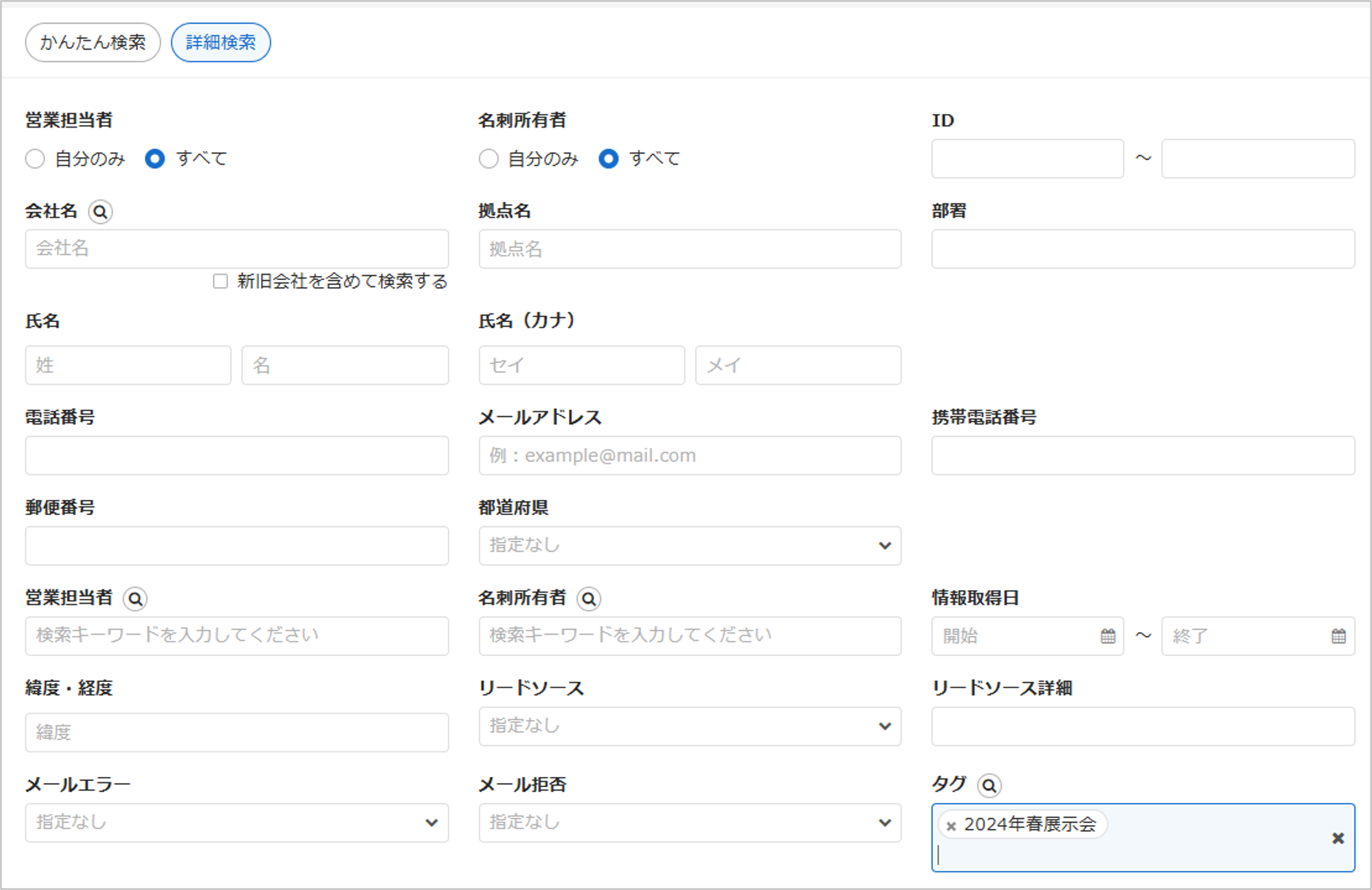The width and height of the screenshot is (1372, 890).
Task: Select 自分のみ for 営業担当者
Action: point(36,159)
